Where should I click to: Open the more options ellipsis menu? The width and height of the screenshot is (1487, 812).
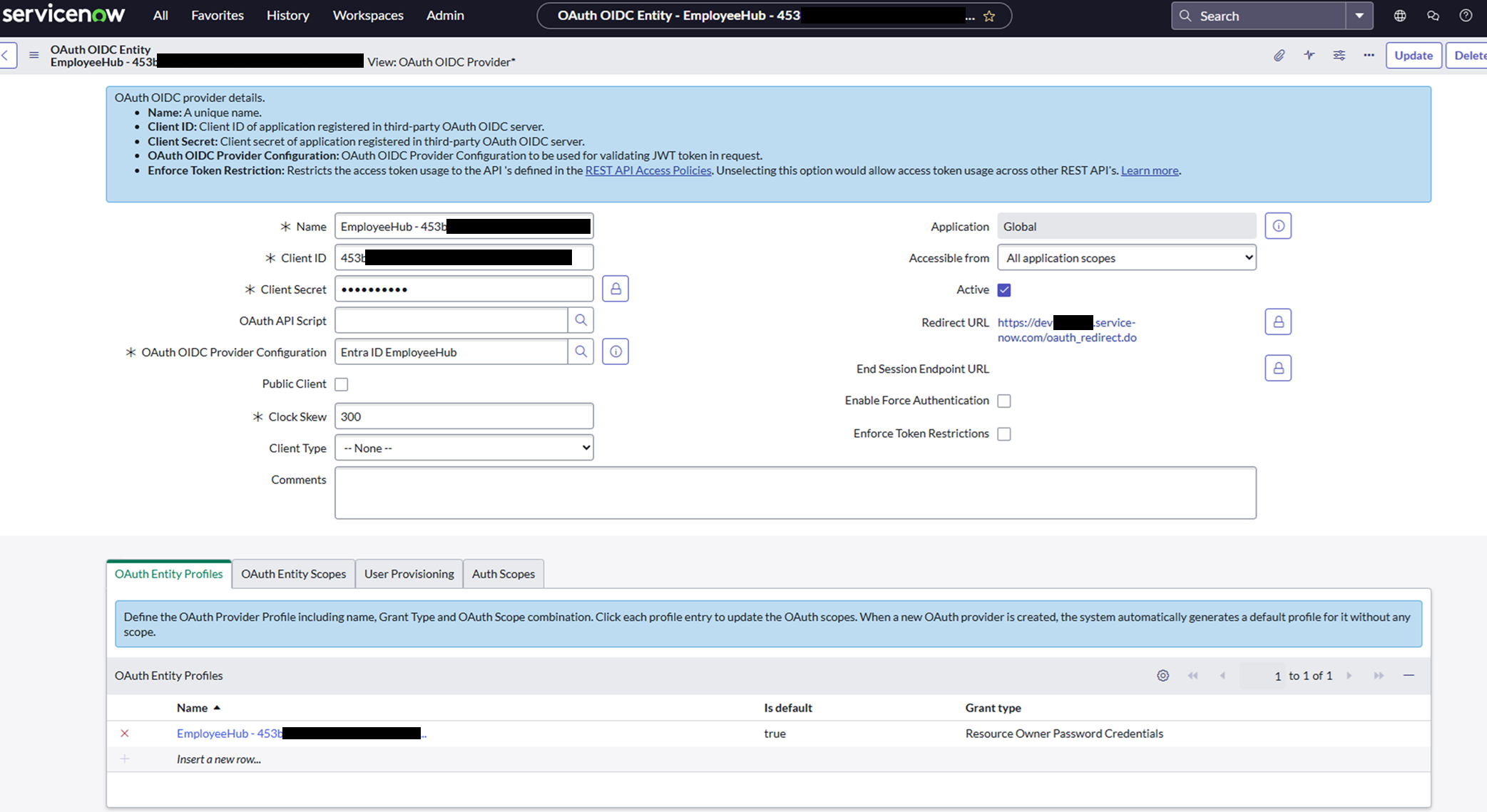1368,55
